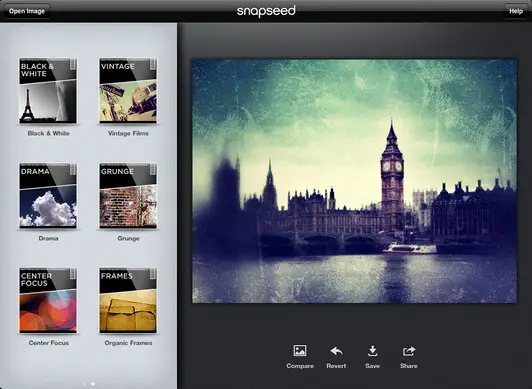This screenshot has height=389, width=532.
Task: Click the London photo preview
Action: pyautogui.click(x=354, y=181)
